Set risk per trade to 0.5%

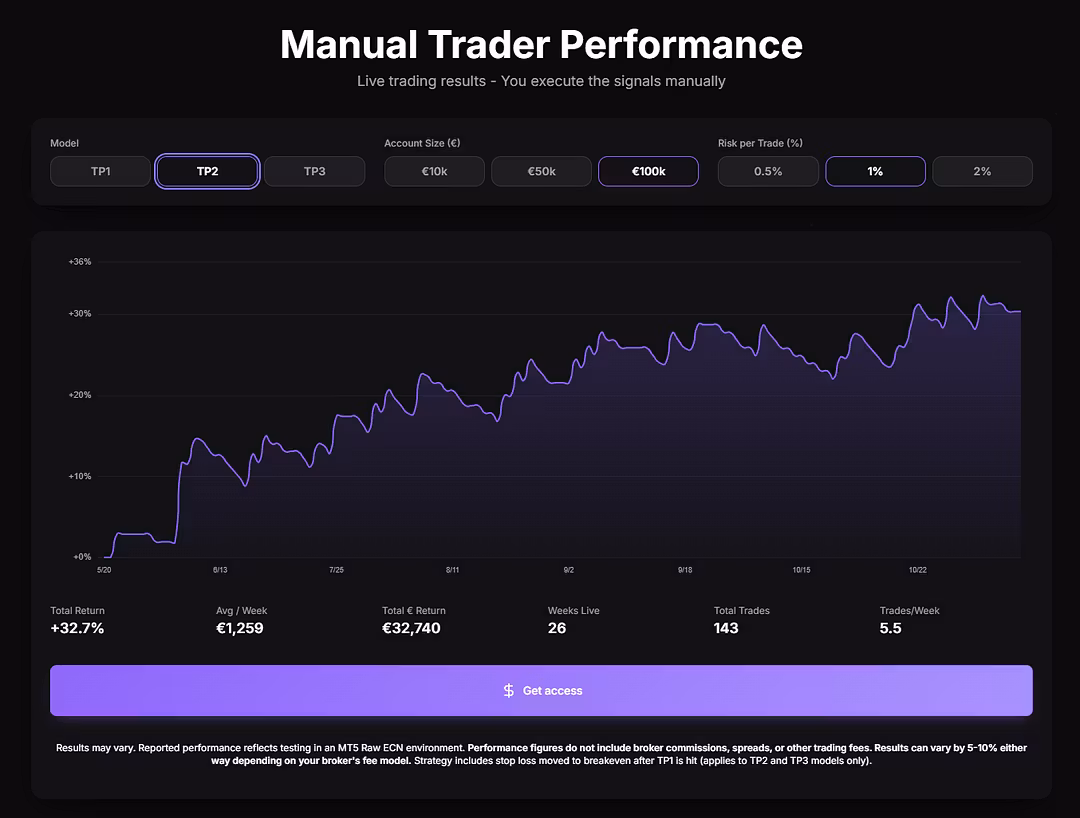[x=768, y=171]
